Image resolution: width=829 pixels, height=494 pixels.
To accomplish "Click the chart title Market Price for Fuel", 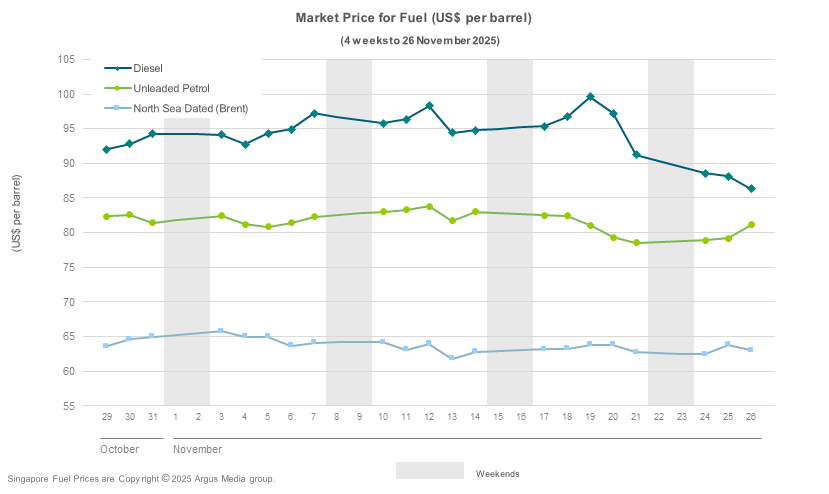I will (x=414, y=18).
